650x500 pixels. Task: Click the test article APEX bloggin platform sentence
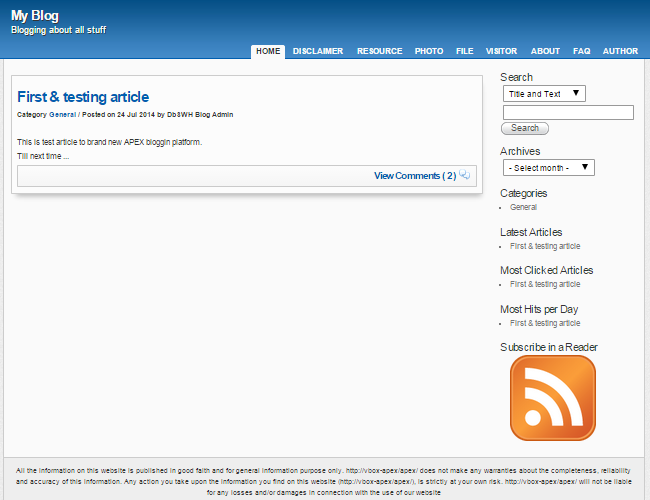[109, 142]
